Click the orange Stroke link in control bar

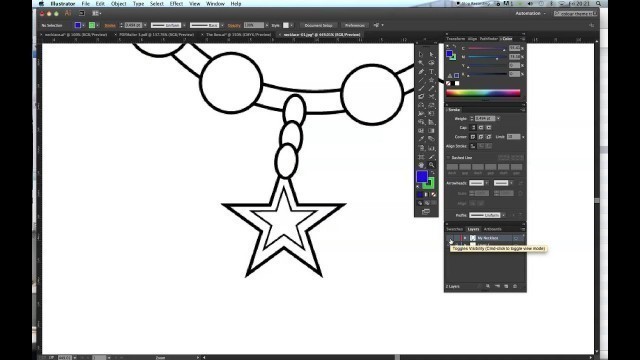110,25
